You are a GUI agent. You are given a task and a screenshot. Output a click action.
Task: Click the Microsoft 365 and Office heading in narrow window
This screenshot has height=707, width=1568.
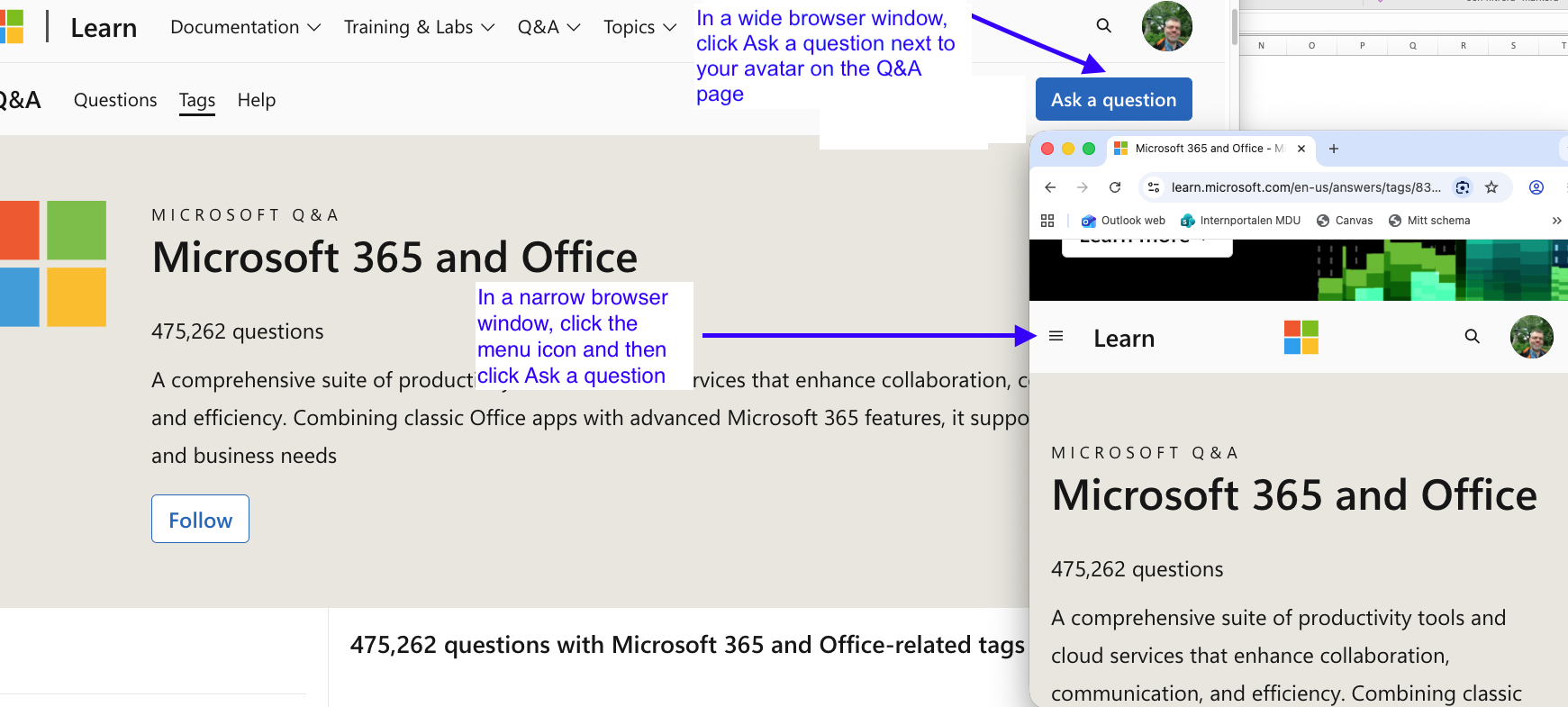coord(1295,495)
